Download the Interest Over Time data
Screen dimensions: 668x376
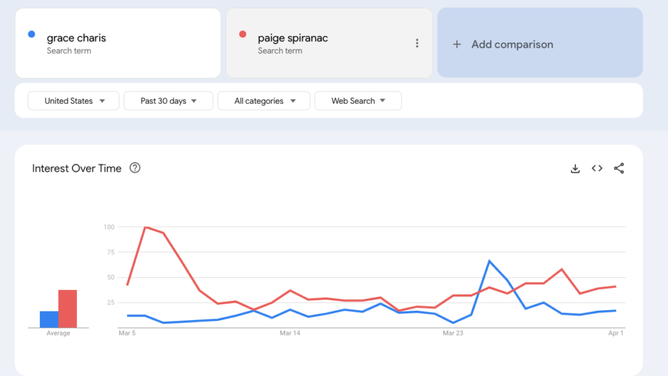[575, 169]
